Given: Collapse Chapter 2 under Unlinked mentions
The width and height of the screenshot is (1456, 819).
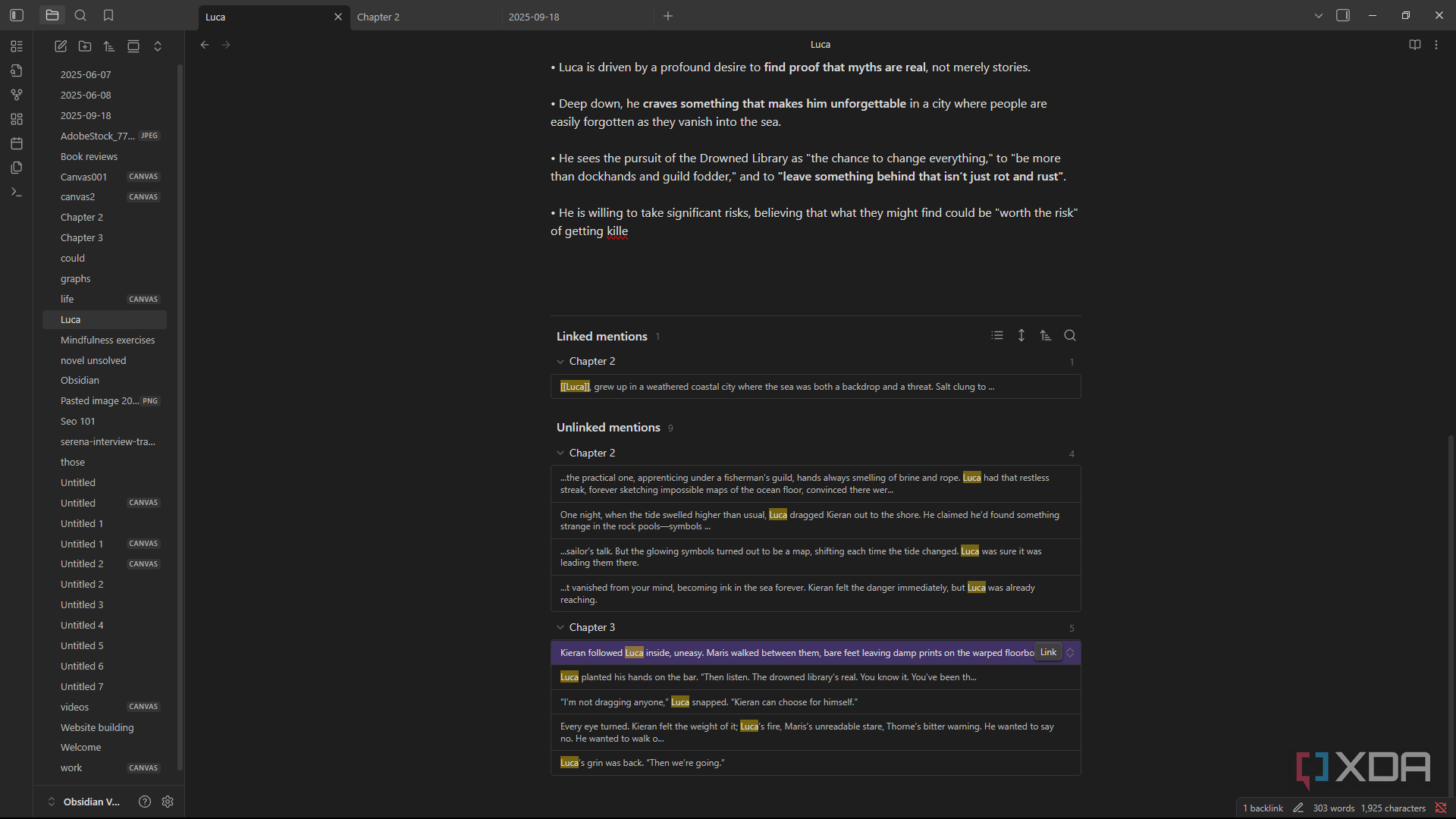Looking at the screenshot, I should point(560,453).
